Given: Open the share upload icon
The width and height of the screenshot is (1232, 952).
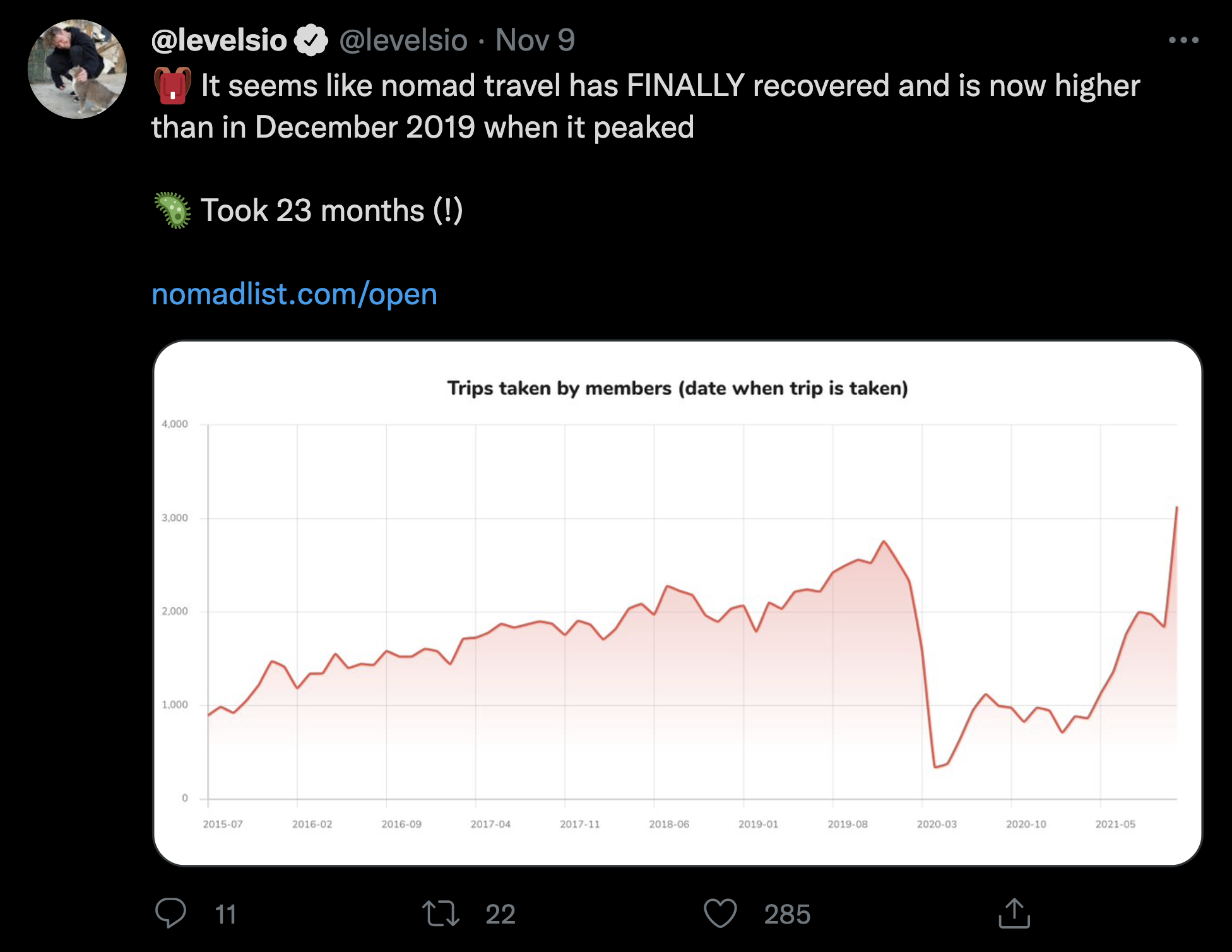Looking at the screenshot, I should coord(1014,913).
